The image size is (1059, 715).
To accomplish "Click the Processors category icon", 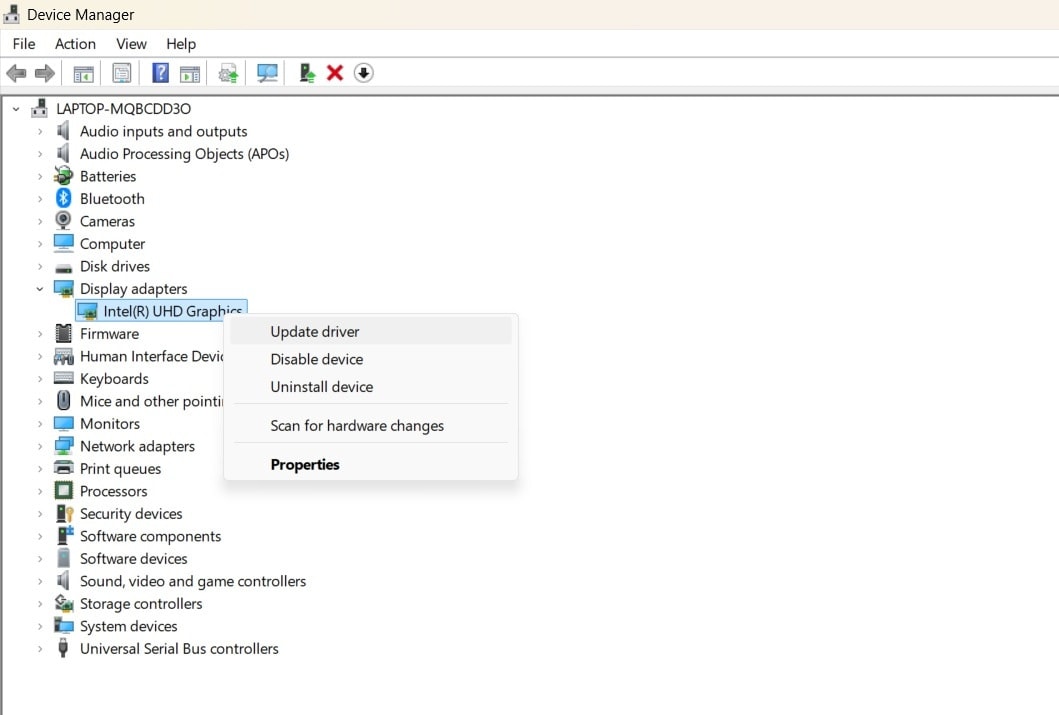I will [x=63, y=491].
